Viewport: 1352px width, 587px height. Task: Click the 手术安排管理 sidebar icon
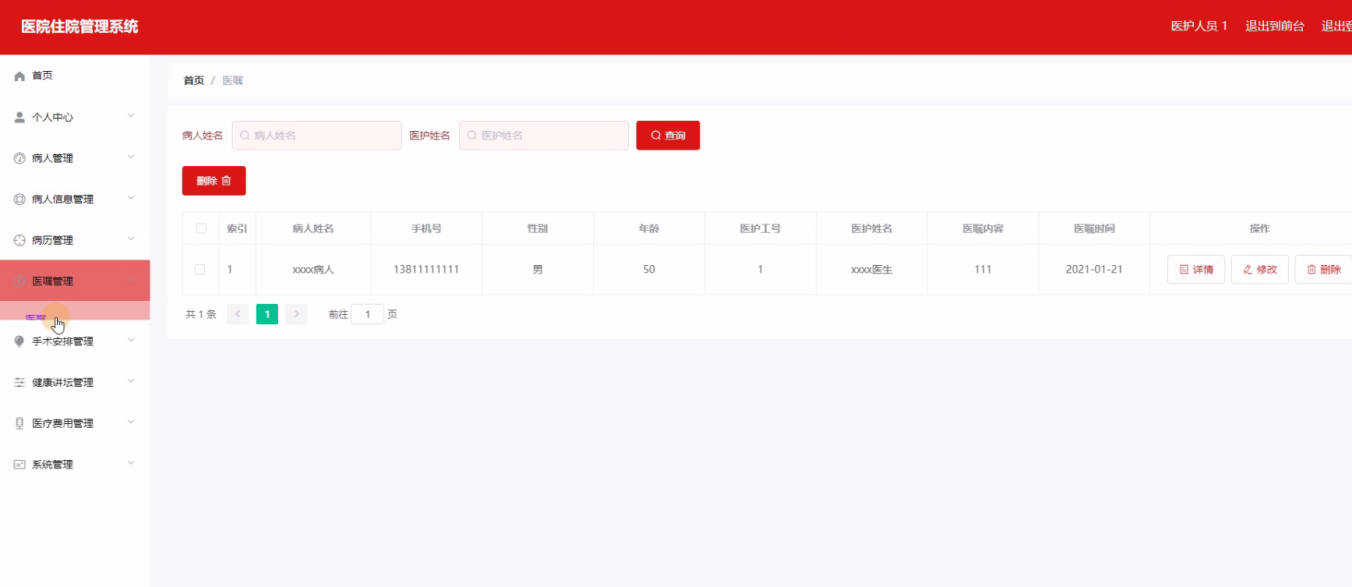pyautogui.click(x=19, y=341)
